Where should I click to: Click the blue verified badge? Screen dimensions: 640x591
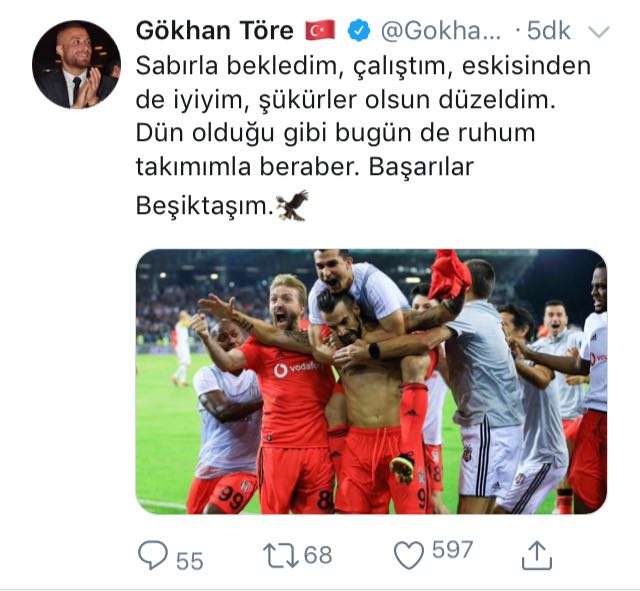(x=358, y=31)
